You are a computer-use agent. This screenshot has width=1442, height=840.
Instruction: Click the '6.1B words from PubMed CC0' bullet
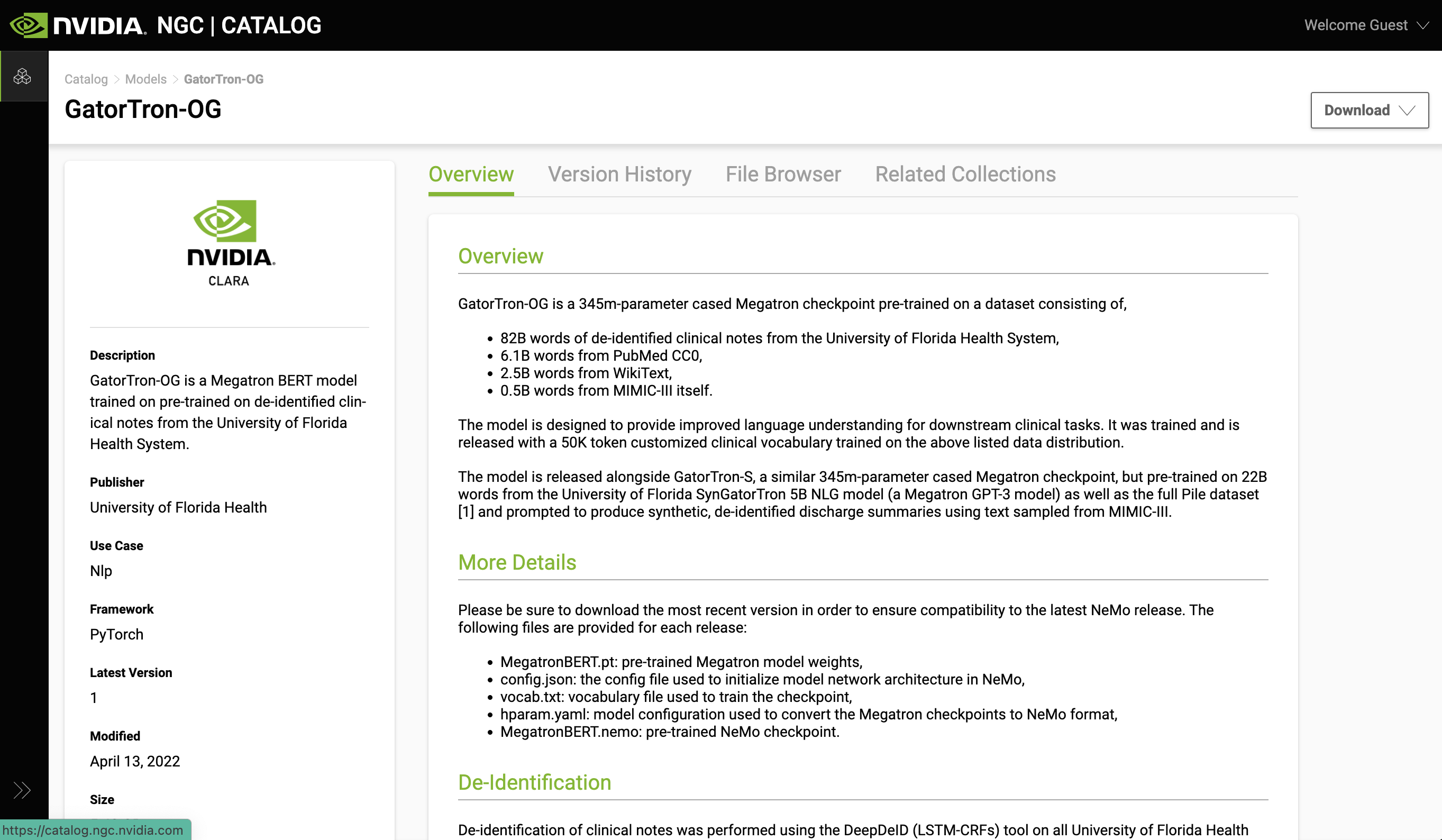(x=601, y=356)
